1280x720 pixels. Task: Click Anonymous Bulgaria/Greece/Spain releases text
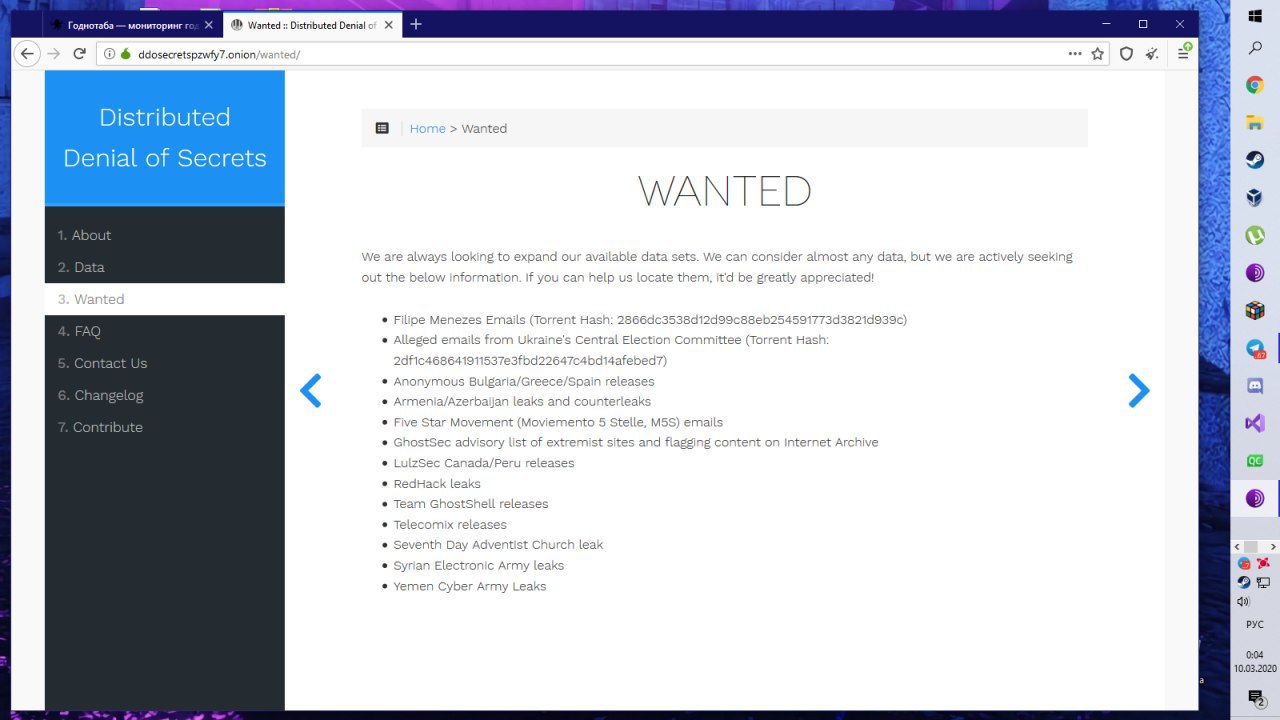coord(524,381)
